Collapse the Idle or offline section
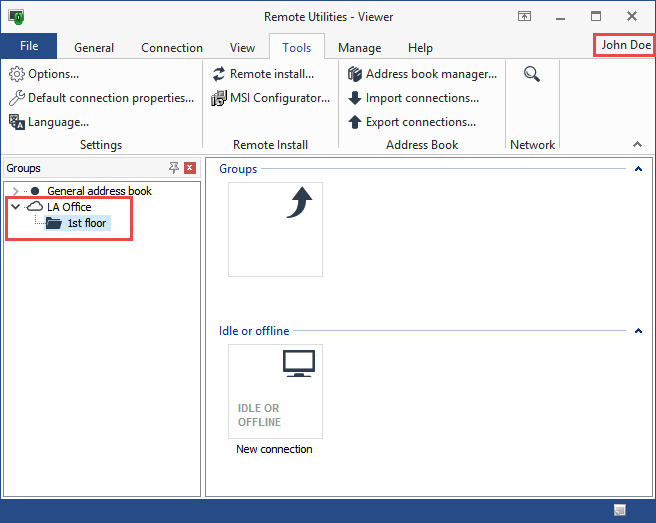Image resolution: width=656 pixels, height=523 pixels. pyautogui.click(x=638, y=331)
